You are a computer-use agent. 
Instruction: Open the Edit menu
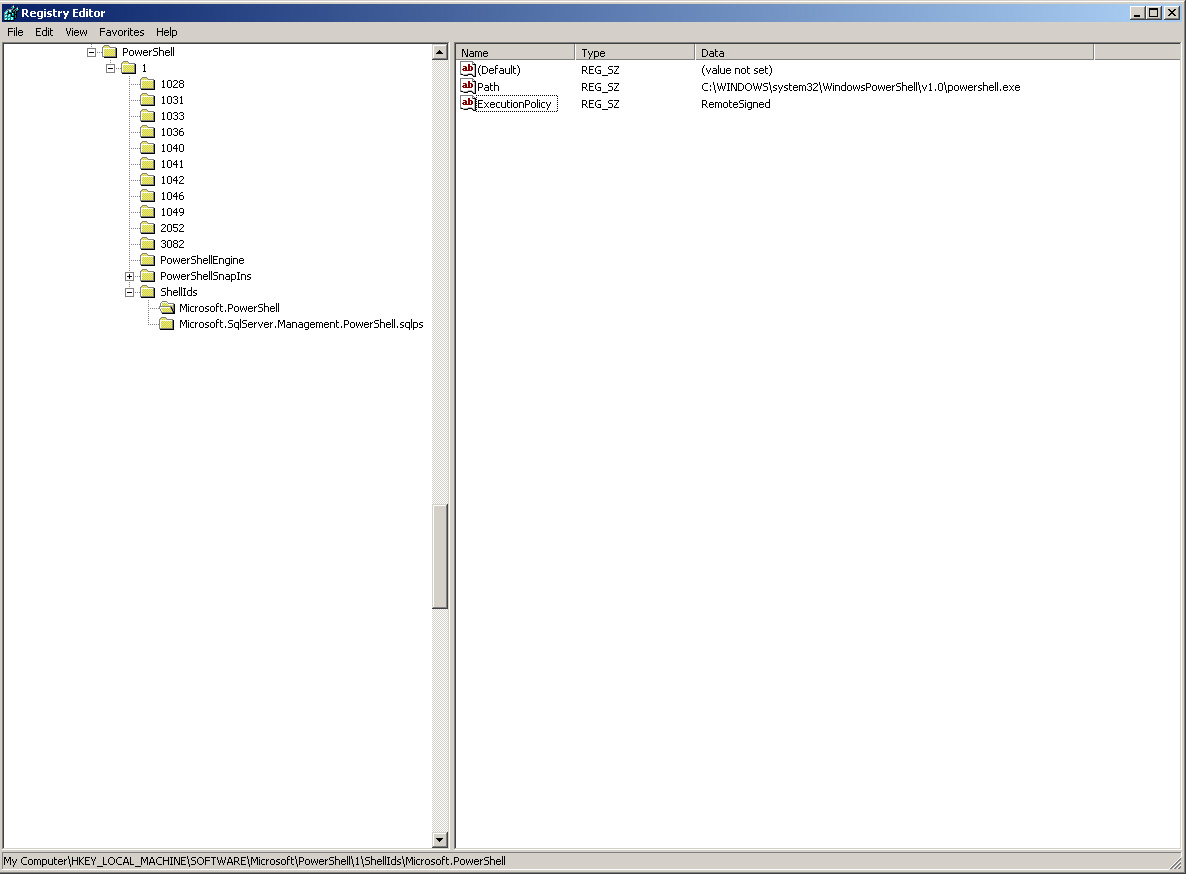44,32
